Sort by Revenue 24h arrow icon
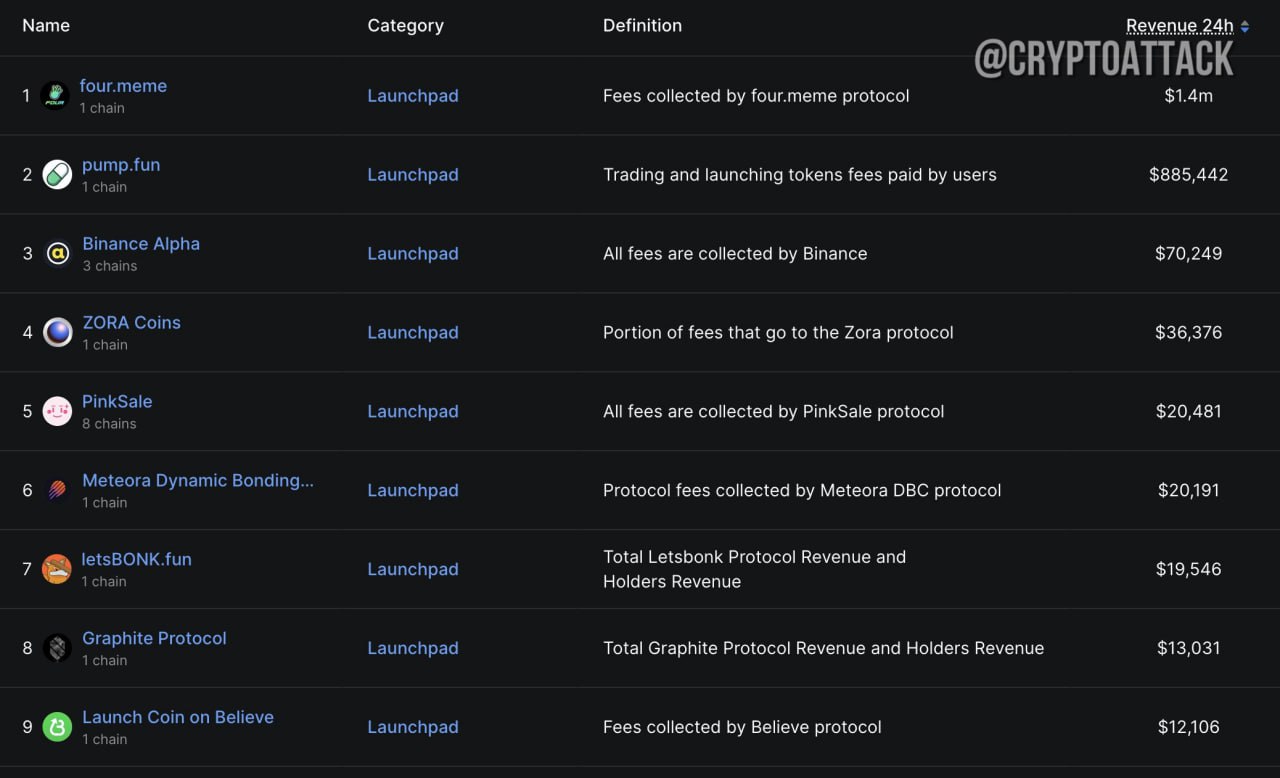This screenshot has height=778, width=1280. [x=1245, y=27]
